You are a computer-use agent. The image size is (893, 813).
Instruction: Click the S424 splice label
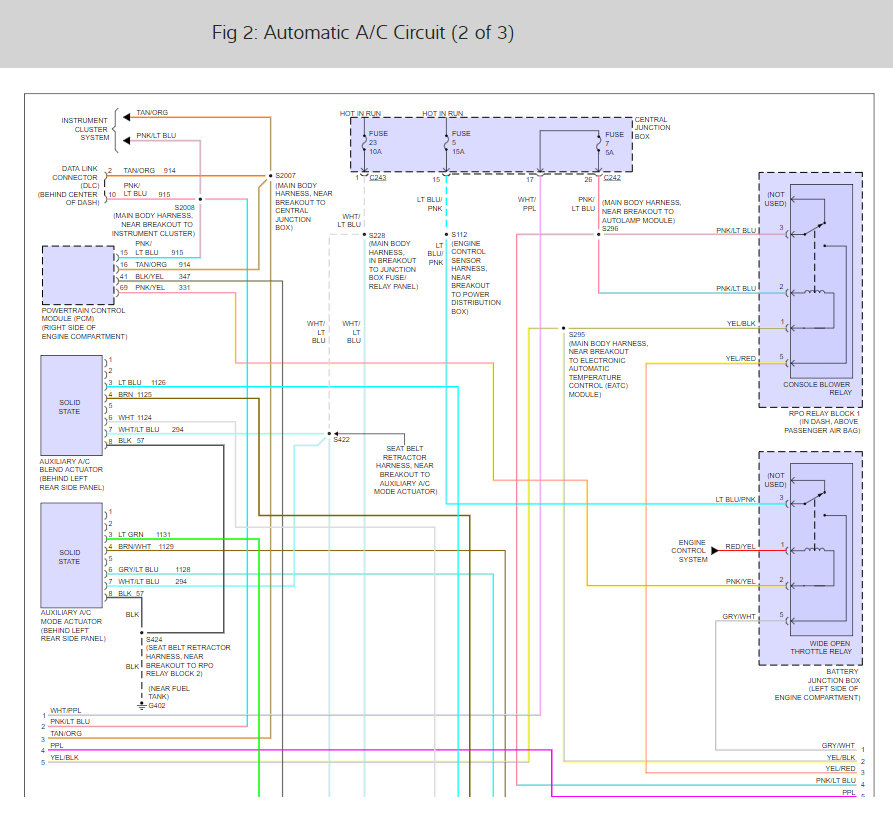tap(154, 640)
